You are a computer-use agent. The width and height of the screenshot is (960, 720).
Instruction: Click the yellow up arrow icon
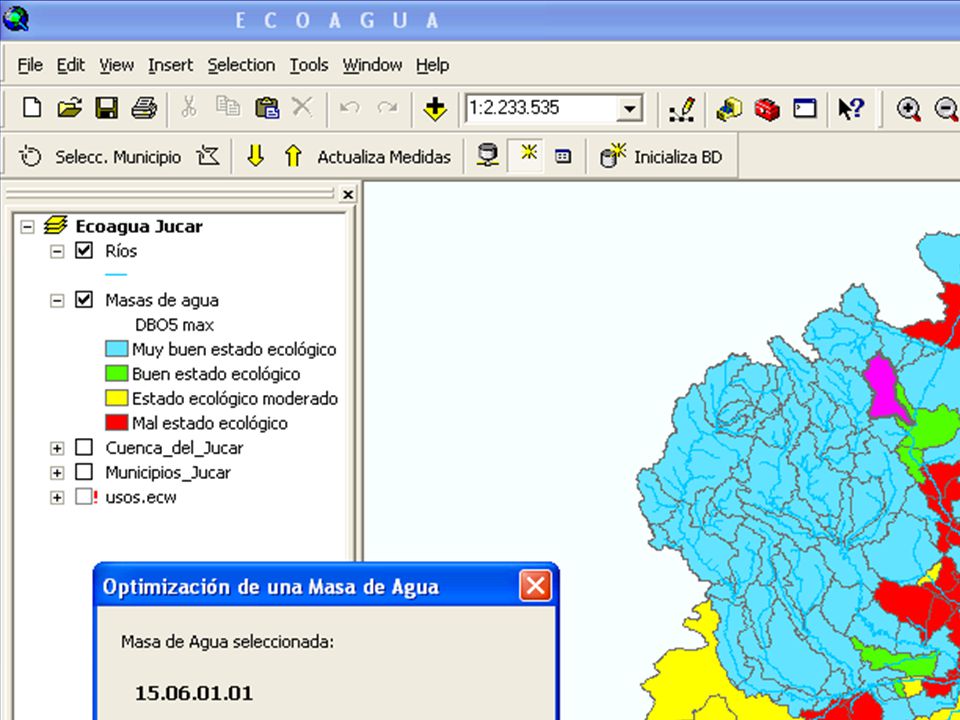pos(293,156)
